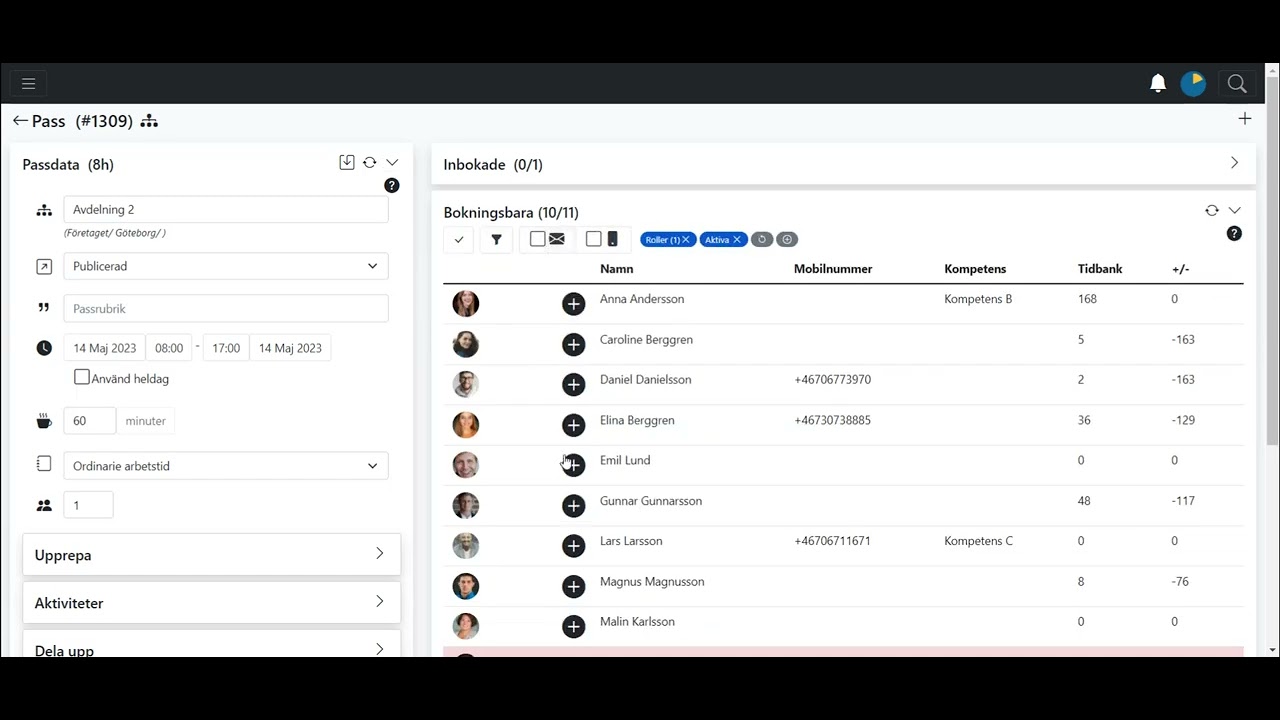Screen dimensions: 1280x720
Task: Click the page vertical scrollbar
Action: pos(1272,262)
